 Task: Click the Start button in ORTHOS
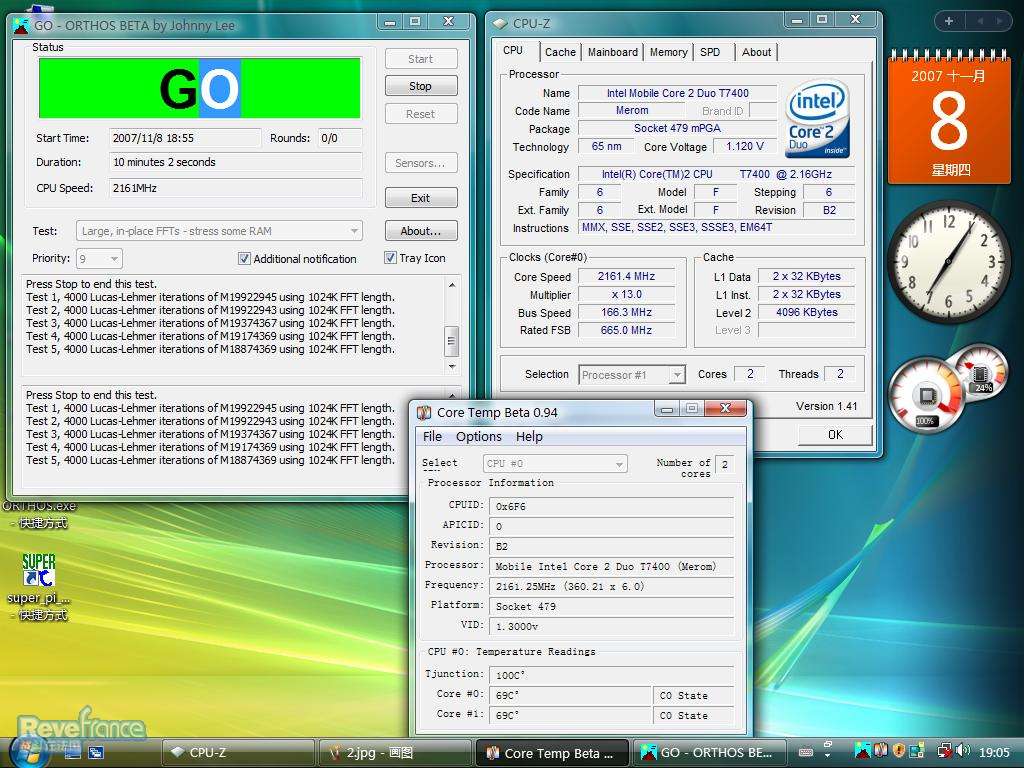[421, 59]
